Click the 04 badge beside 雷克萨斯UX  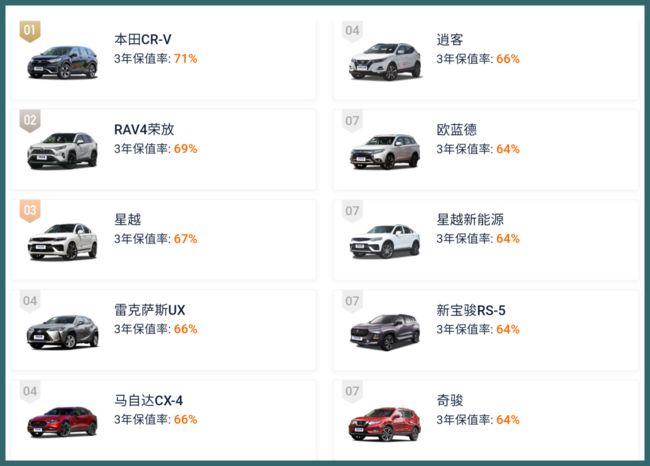pos(30,301)
